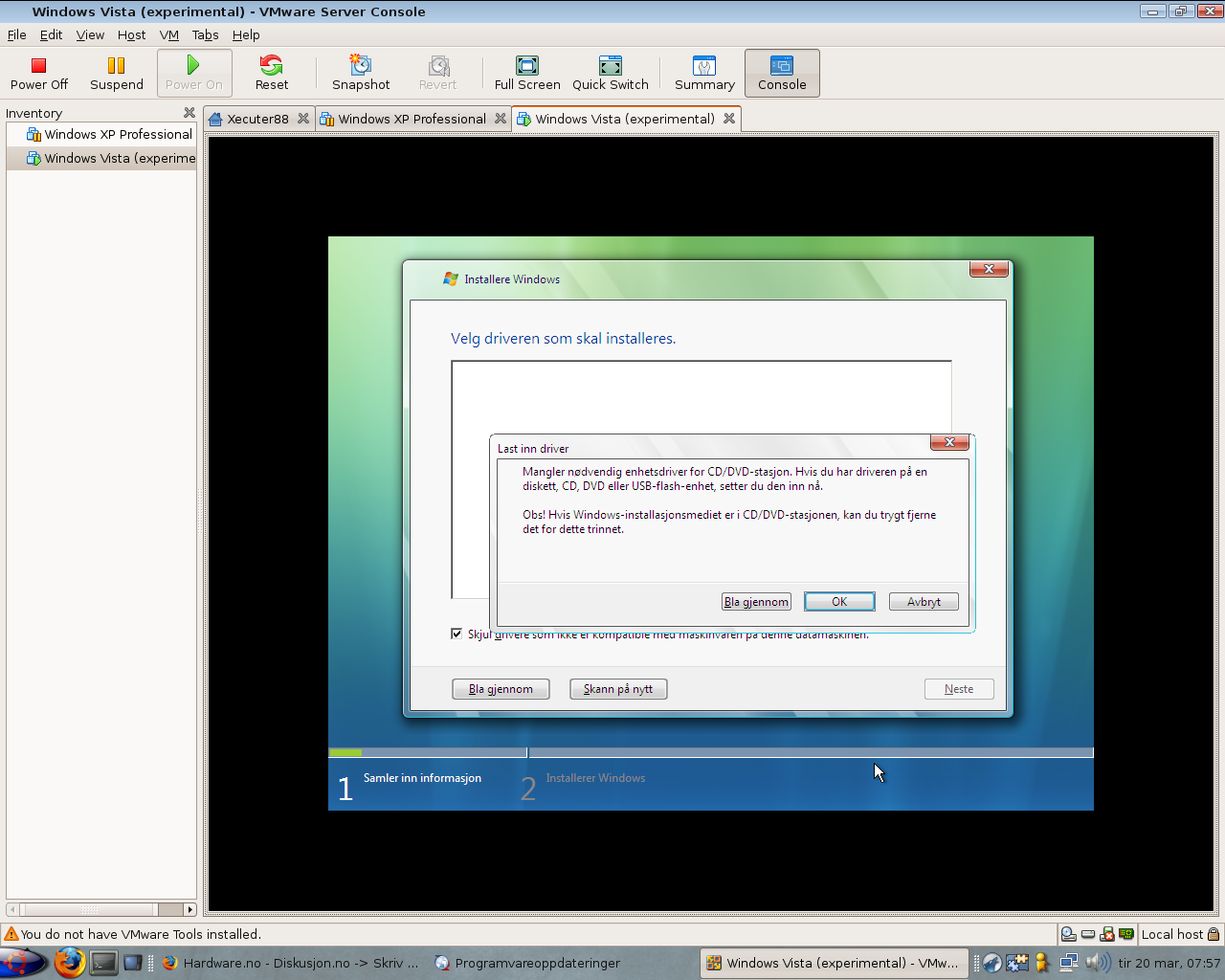1225x980 pixels.
Task: Close the Installere Windows window
Action: click(989, 269)
